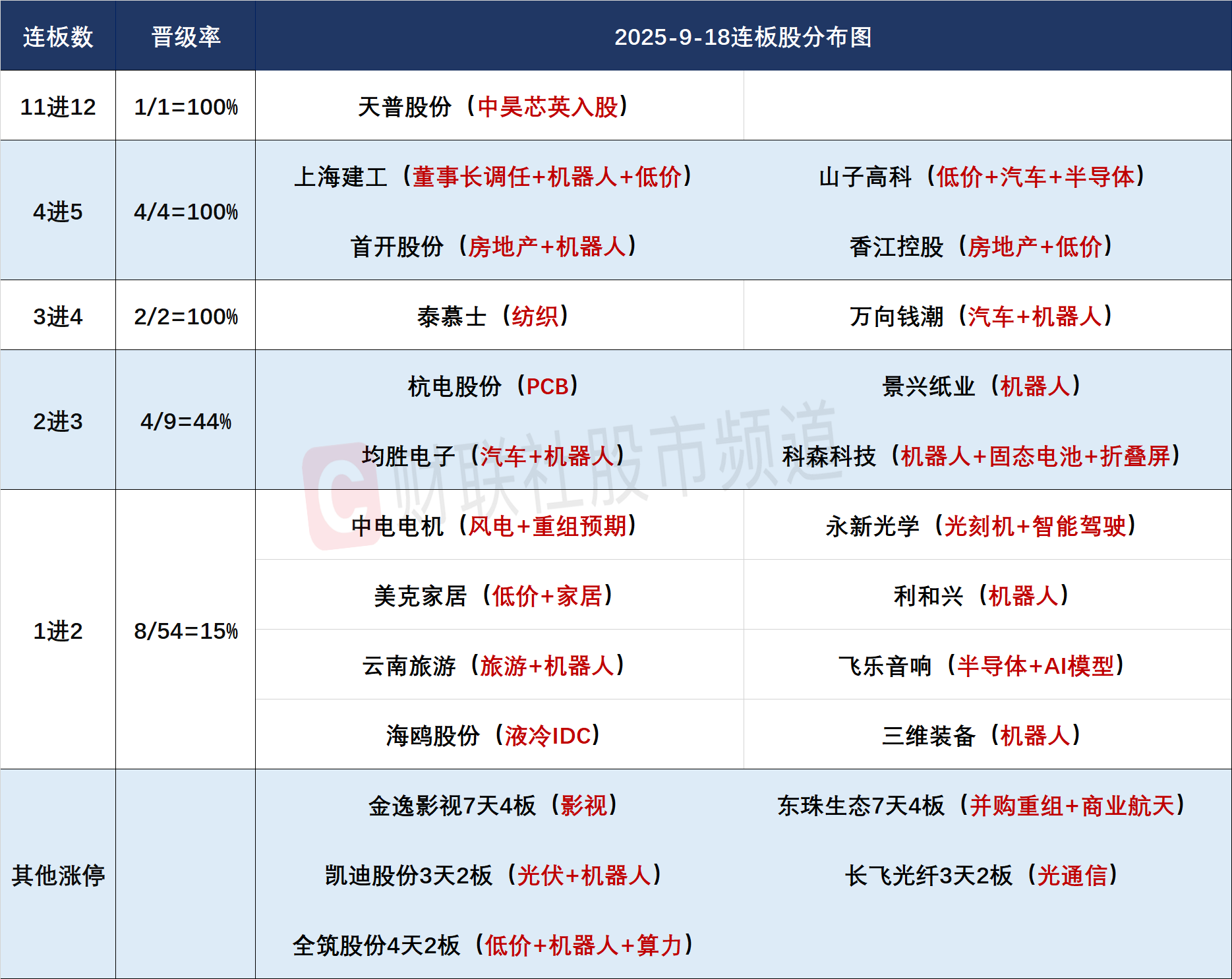Click the 2进3 row label
Screen dimensions: 1232x979
[x=58, y=421]
